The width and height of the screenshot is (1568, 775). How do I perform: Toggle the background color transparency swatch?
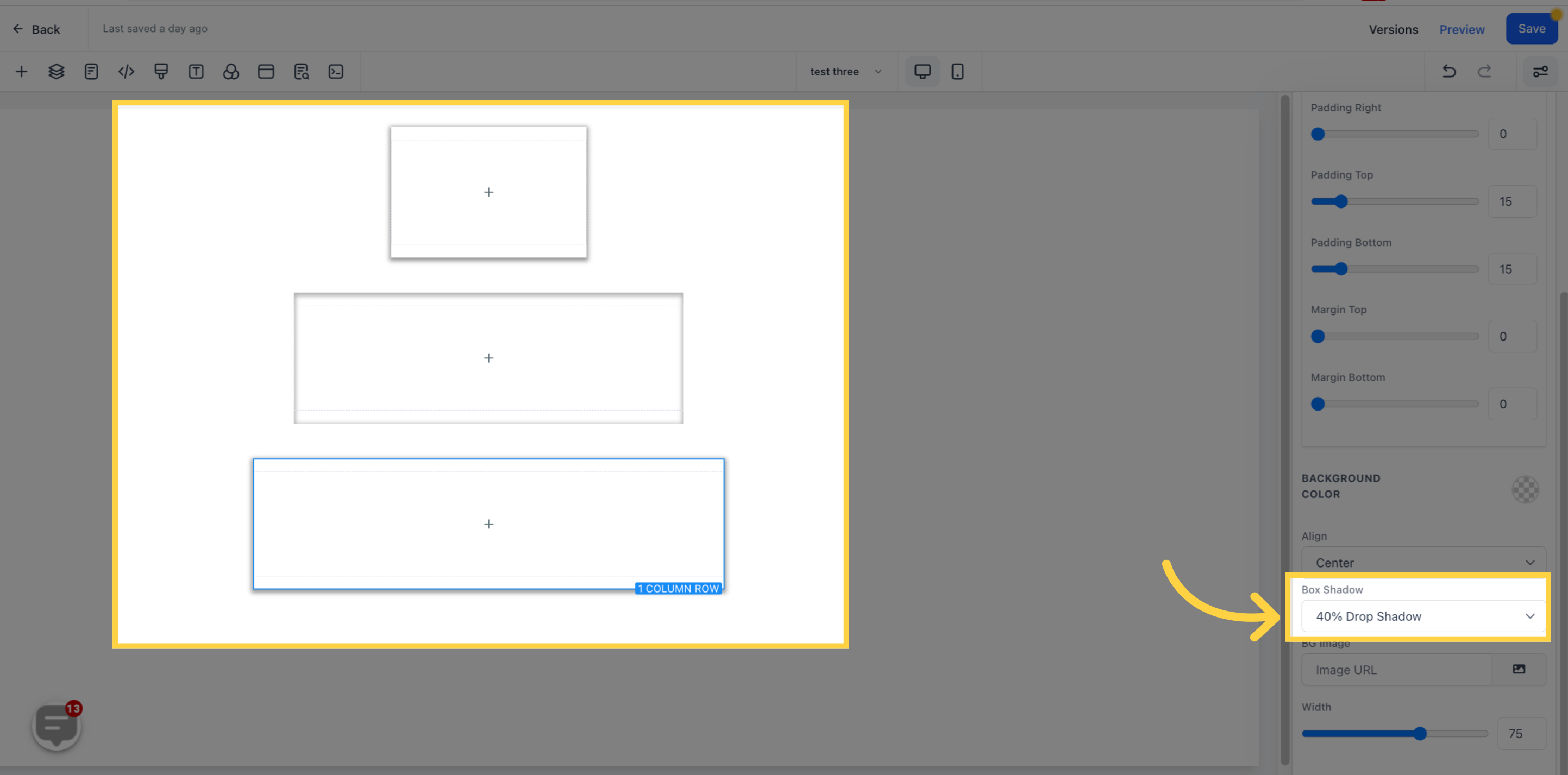1526,490
